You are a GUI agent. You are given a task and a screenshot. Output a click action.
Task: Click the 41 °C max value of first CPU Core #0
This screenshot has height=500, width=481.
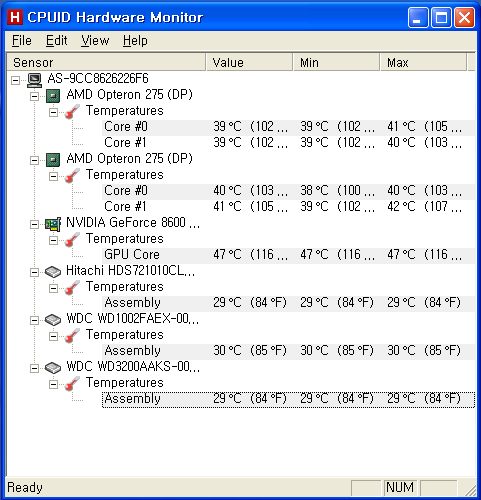424,127
